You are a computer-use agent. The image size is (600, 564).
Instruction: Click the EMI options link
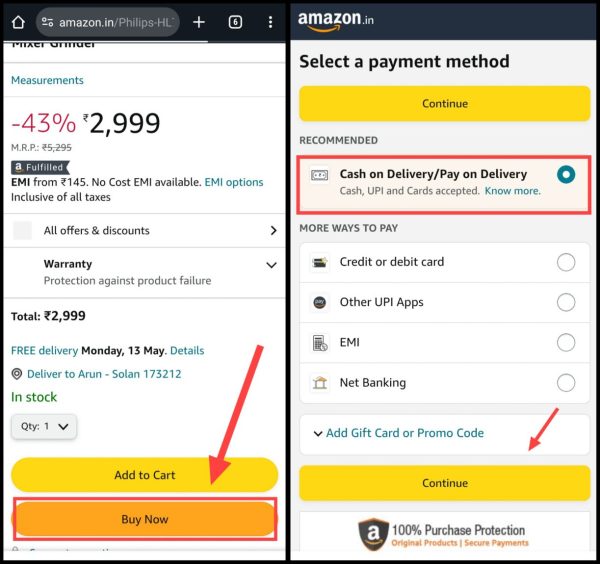tap(234, 182)
